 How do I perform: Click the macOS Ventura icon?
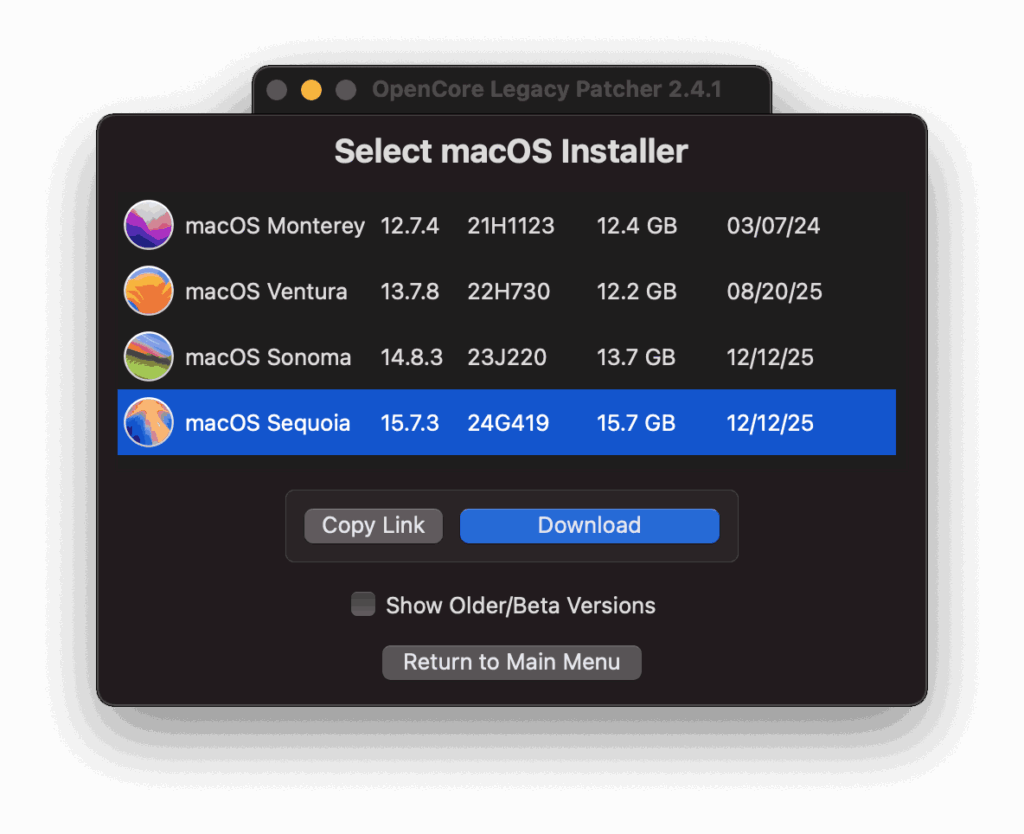149,291
